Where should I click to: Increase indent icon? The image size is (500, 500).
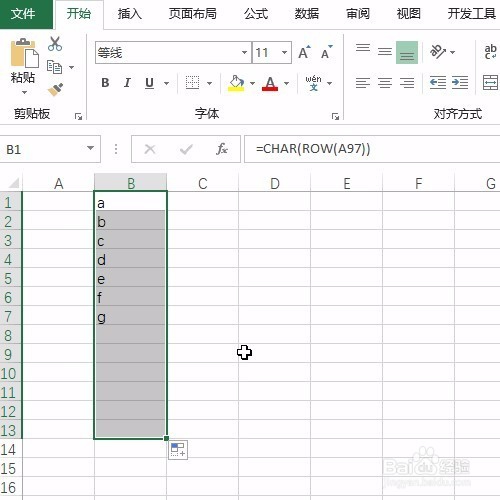460,82
